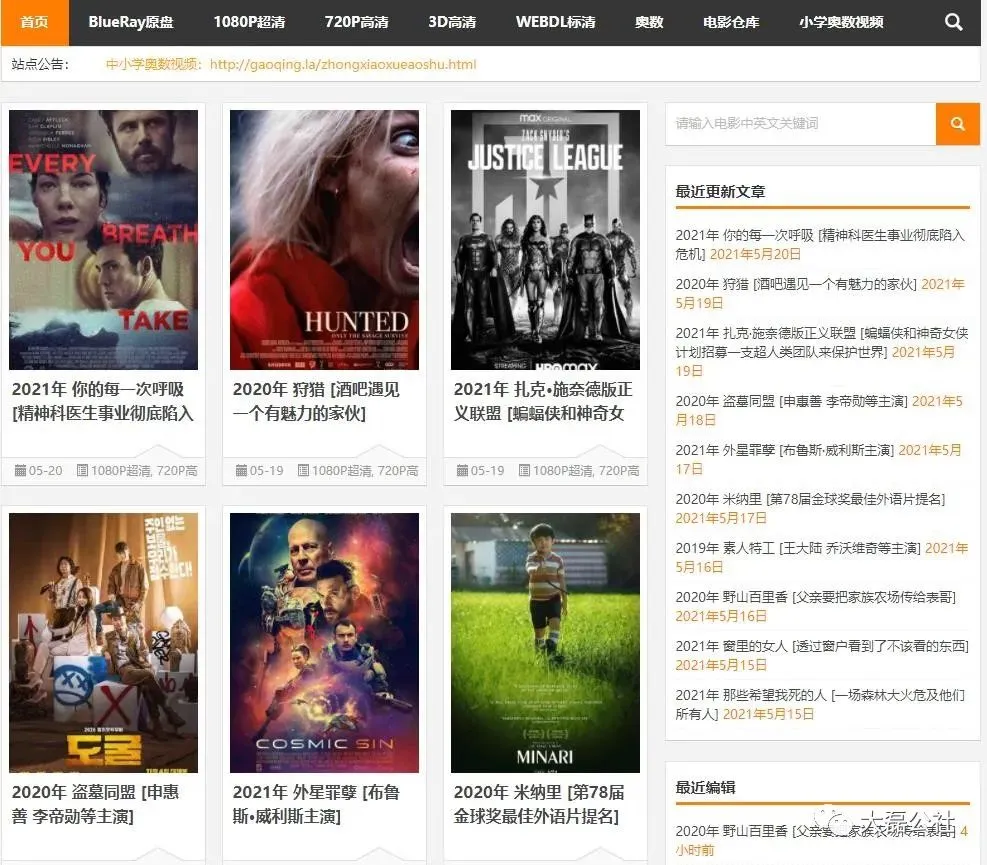The height and width of the screenshot is (865, 987).
Task: Open 野山百里香 entry under 最近编辑
Action: point(816,831)
